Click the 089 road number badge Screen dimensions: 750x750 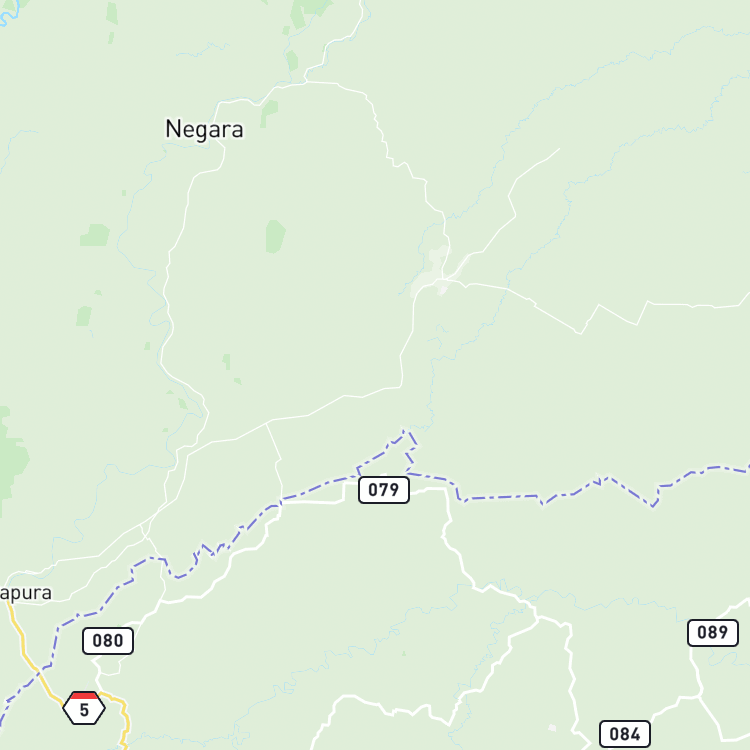(x=713, y=633)
